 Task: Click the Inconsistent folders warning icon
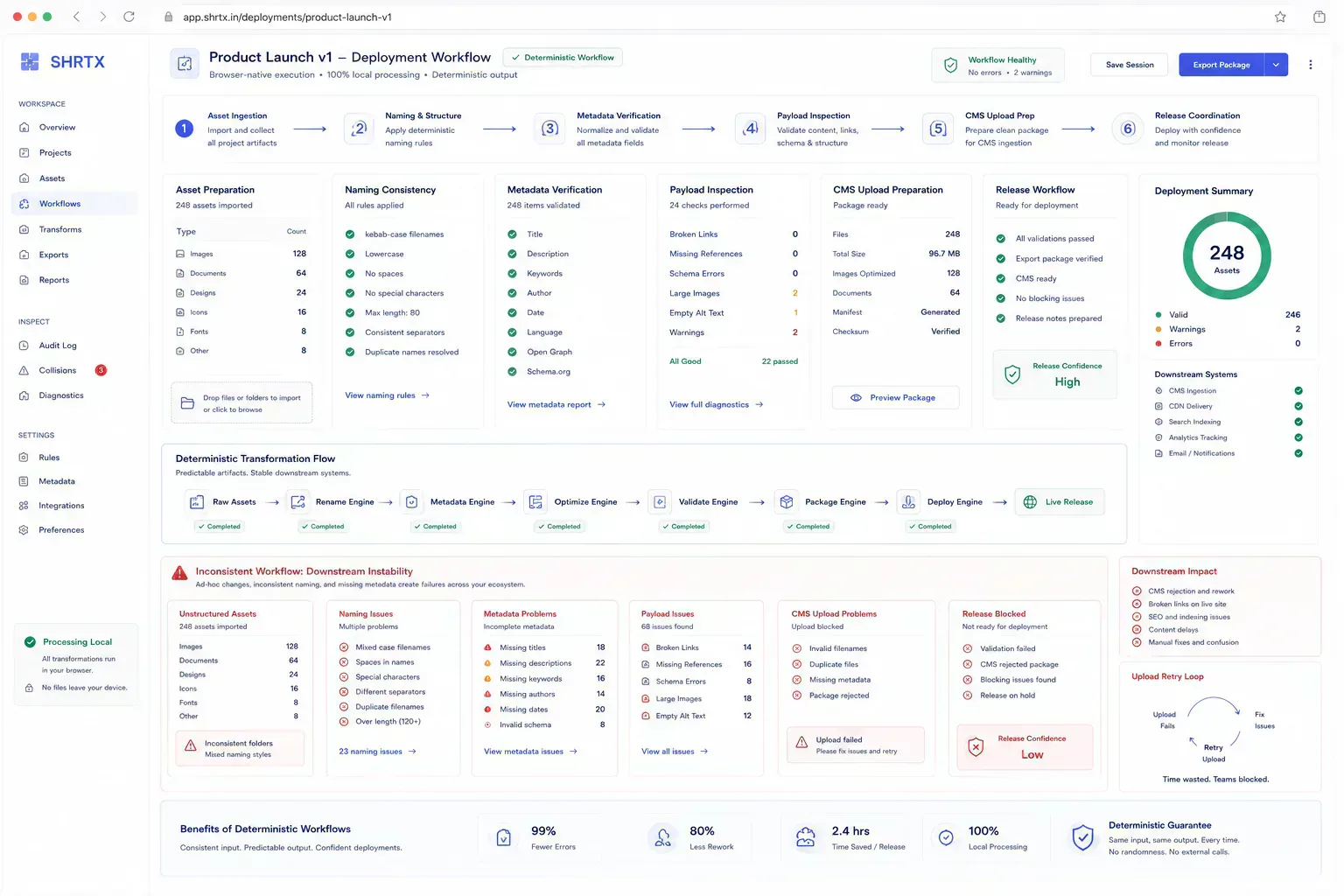191,746
